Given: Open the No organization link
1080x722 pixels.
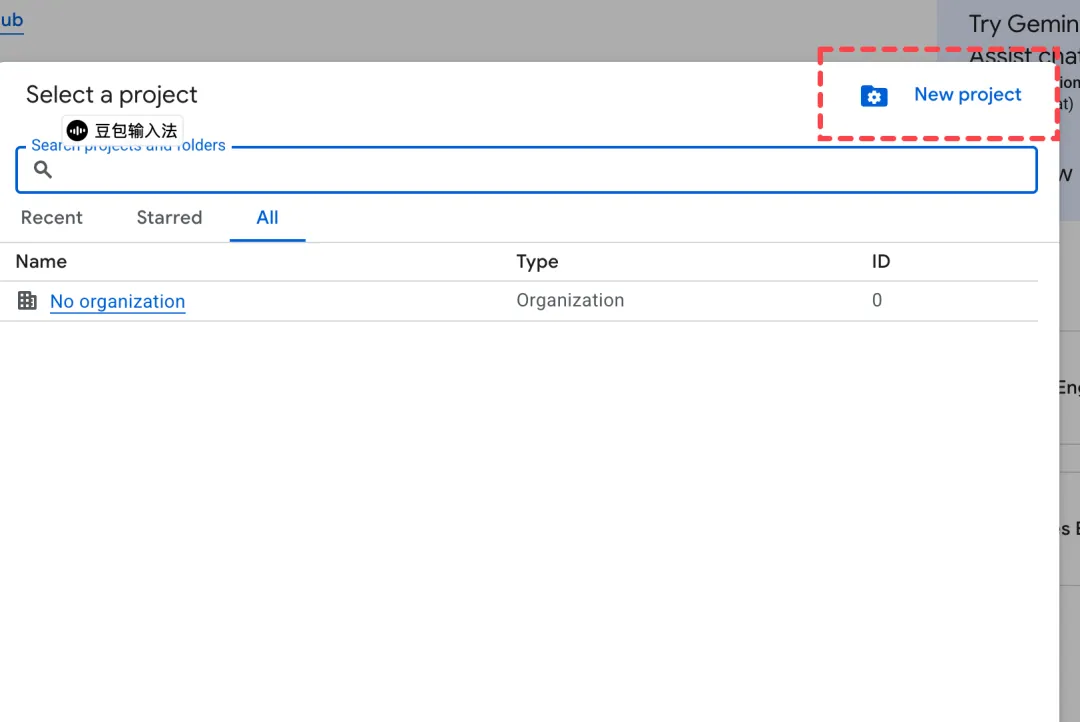Looking at the screenshot, I should coord(118,301).
